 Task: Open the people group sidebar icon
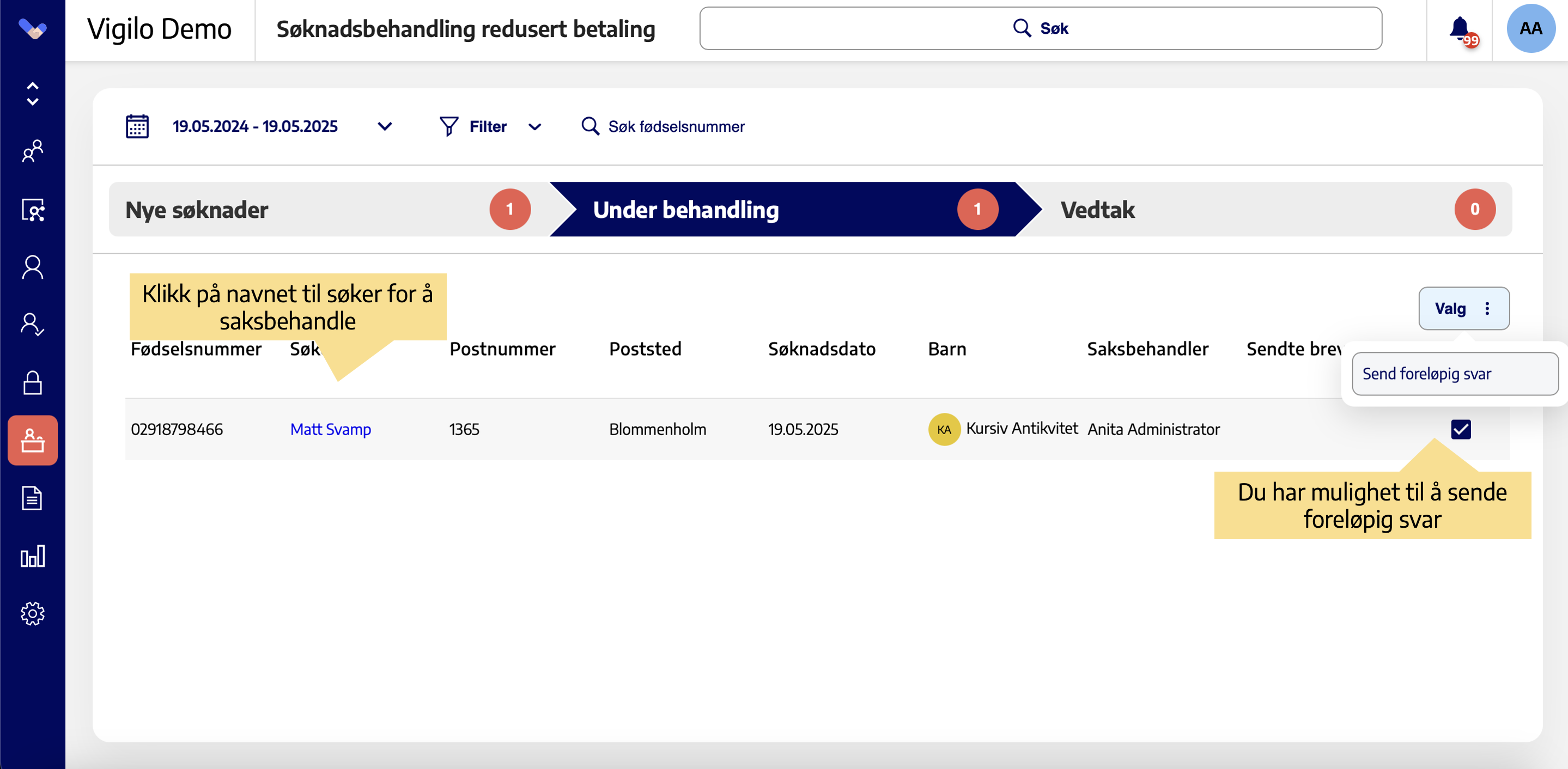[x=32, y=151]
